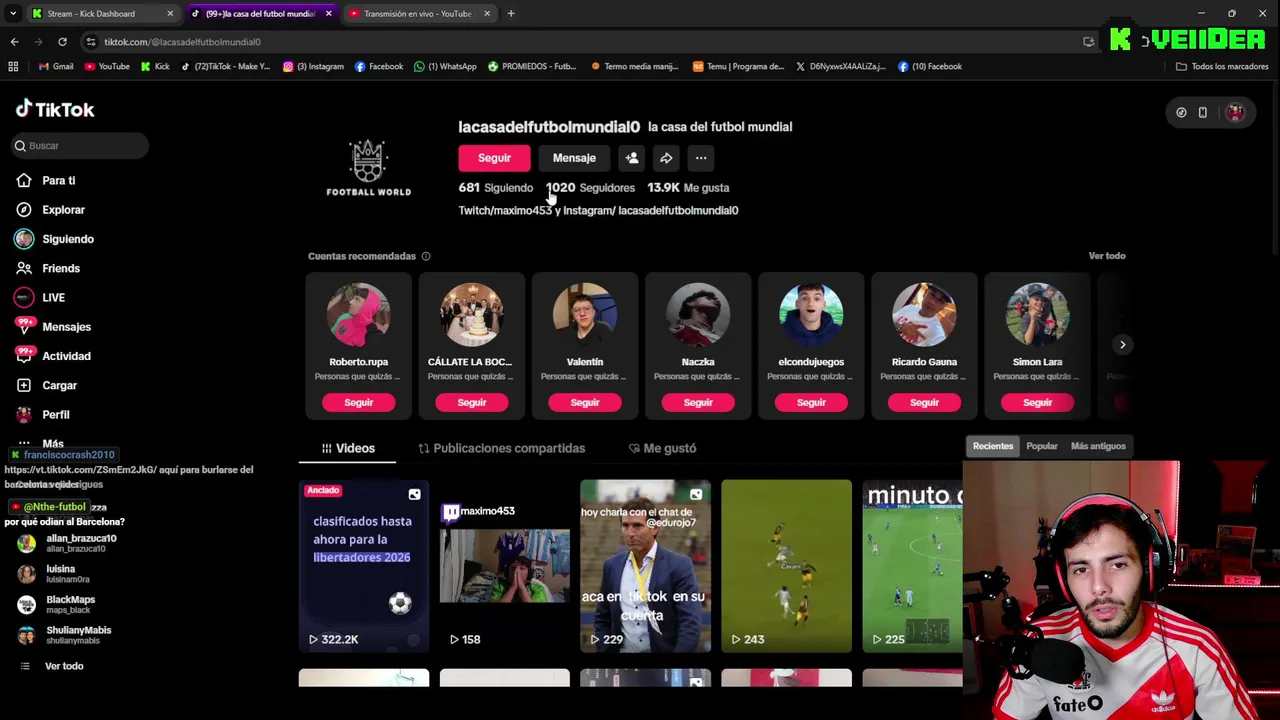1280x720 pixels.
Task: Open the pinned Libertadores 2026 video
Action: [x=364, y=566]
